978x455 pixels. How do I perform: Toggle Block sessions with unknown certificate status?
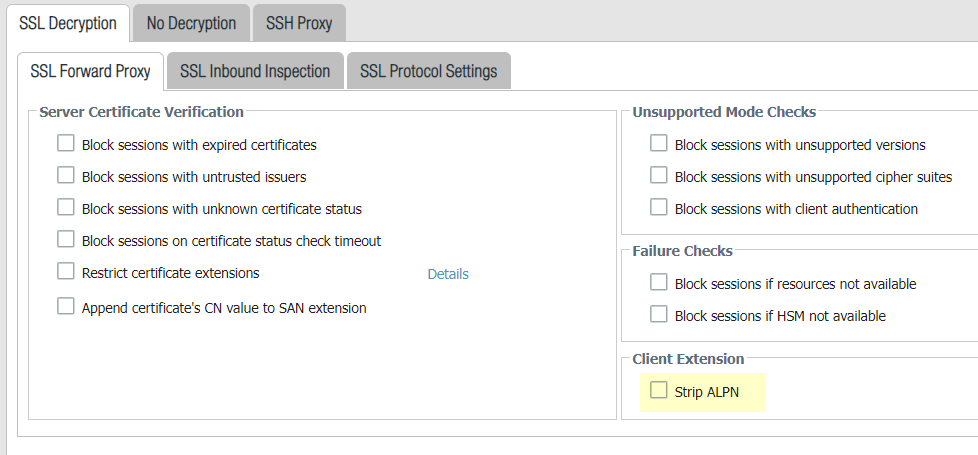click(x=66, y=208)
